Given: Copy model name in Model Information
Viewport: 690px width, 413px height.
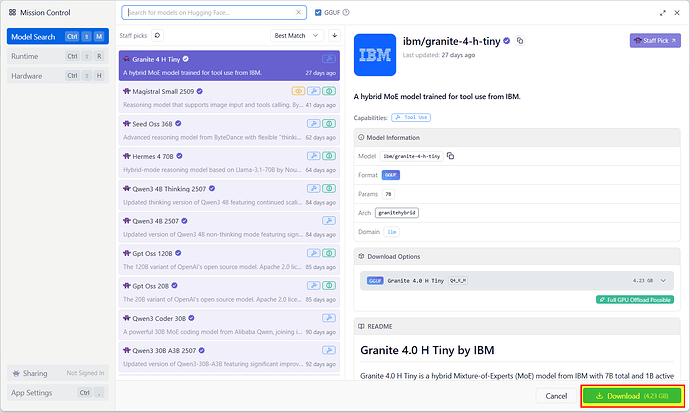Looking at the screenshot, I should coord(450,156).
